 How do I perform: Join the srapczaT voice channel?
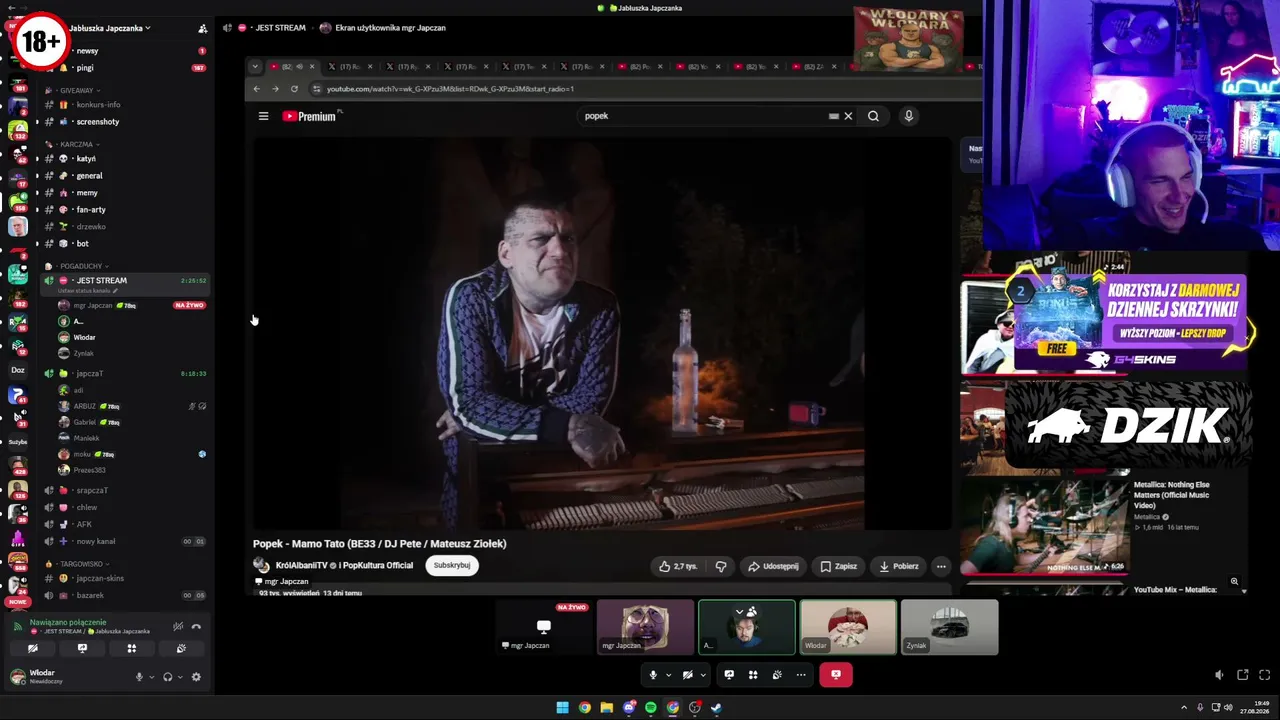click(125, 491)
